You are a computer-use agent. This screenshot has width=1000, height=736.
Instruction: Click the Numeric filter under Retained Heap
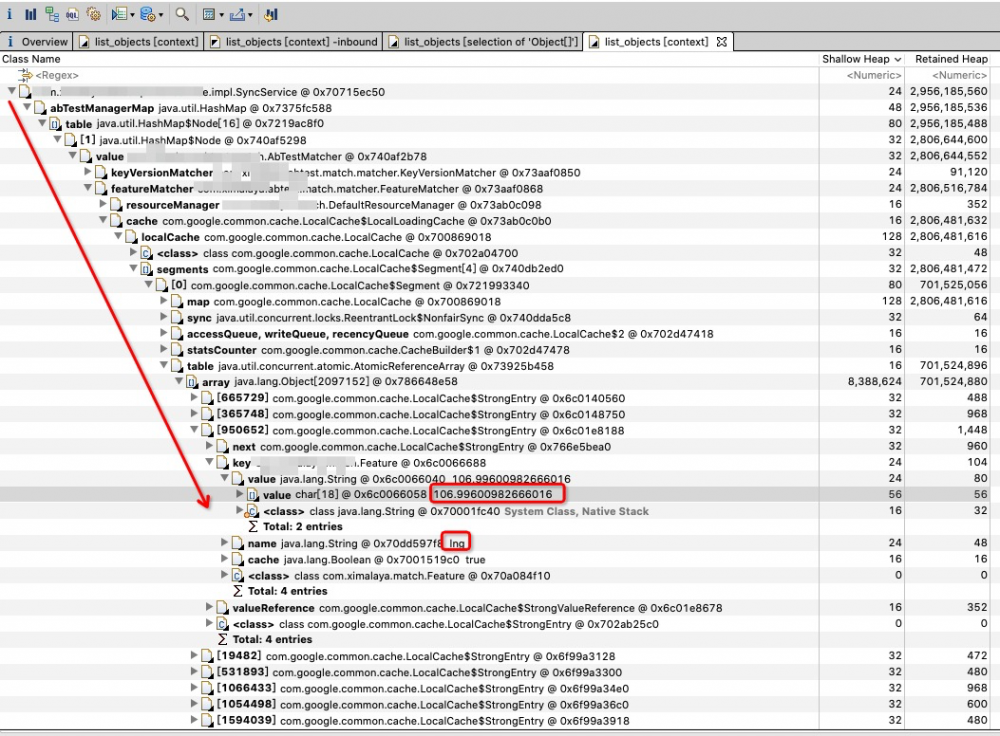coord(959,75)
